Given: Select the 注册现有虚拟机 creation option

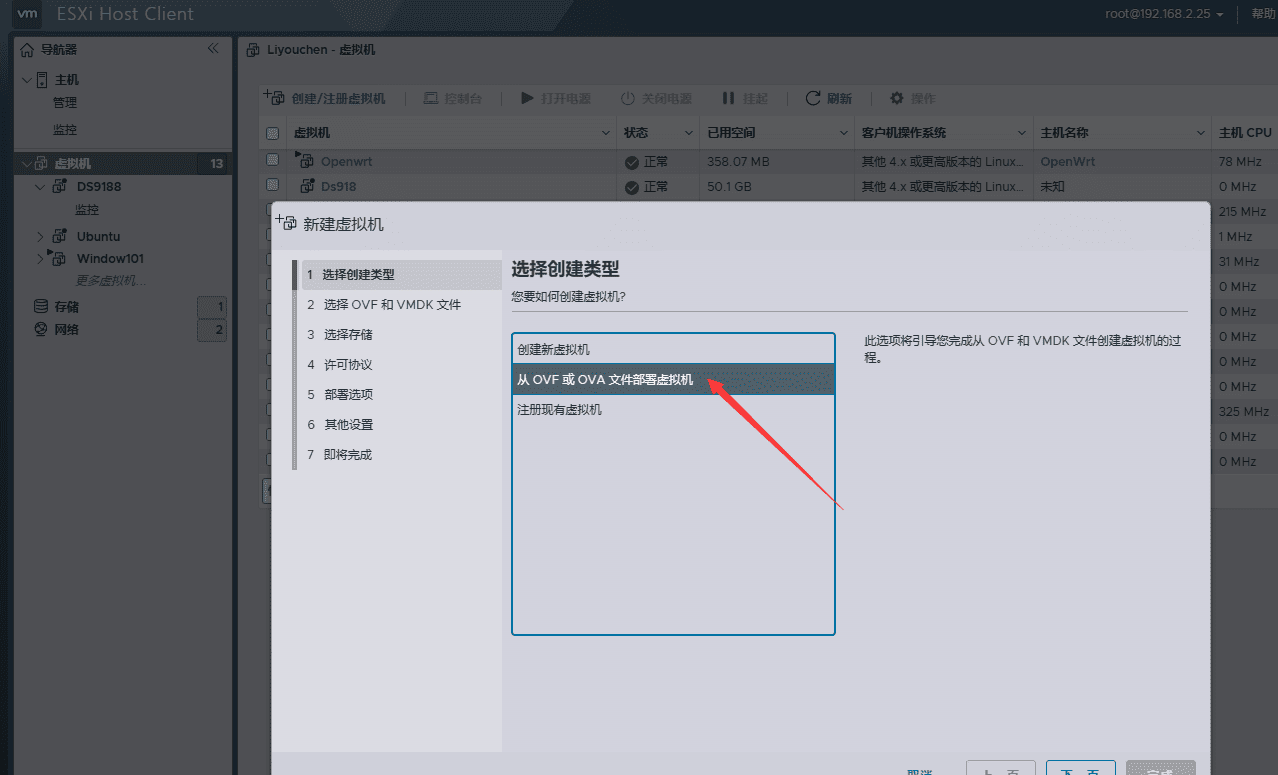Looking at the screenshot, I should click(x=559, y=409).
